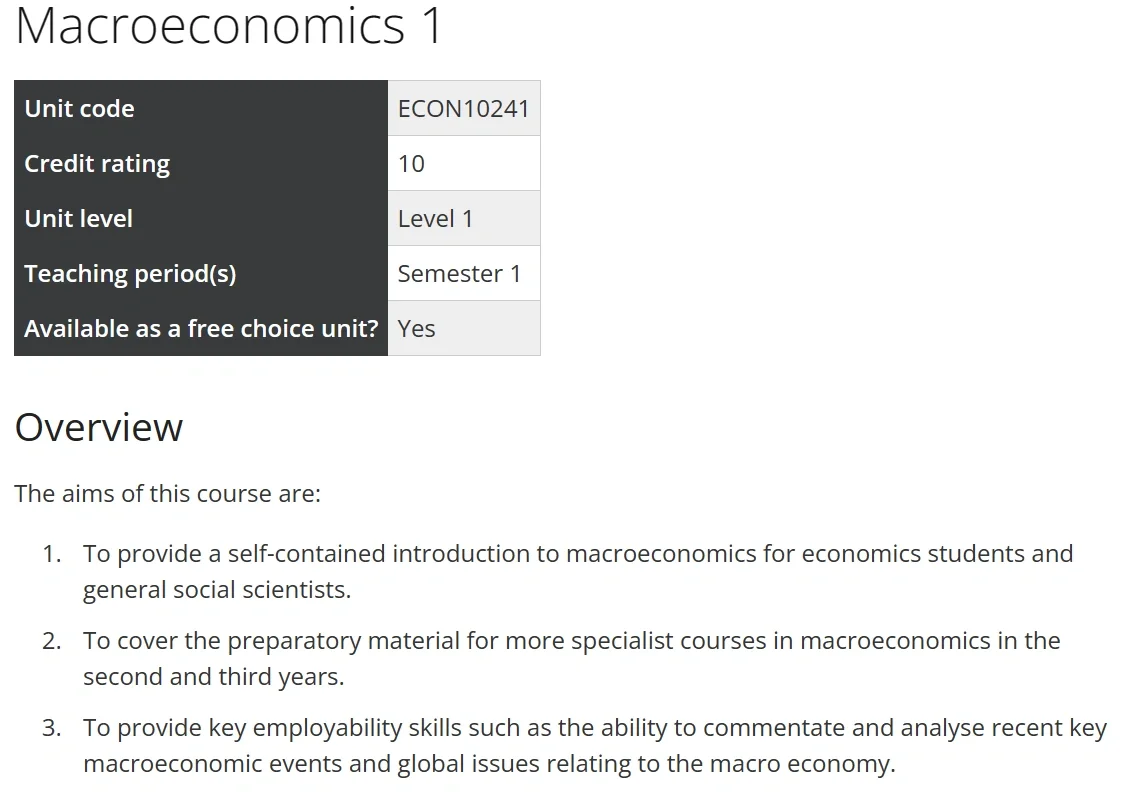Click the Unit level row label
The width and height of the screenshot is (1126, 793).
click(x=78, y=219)
